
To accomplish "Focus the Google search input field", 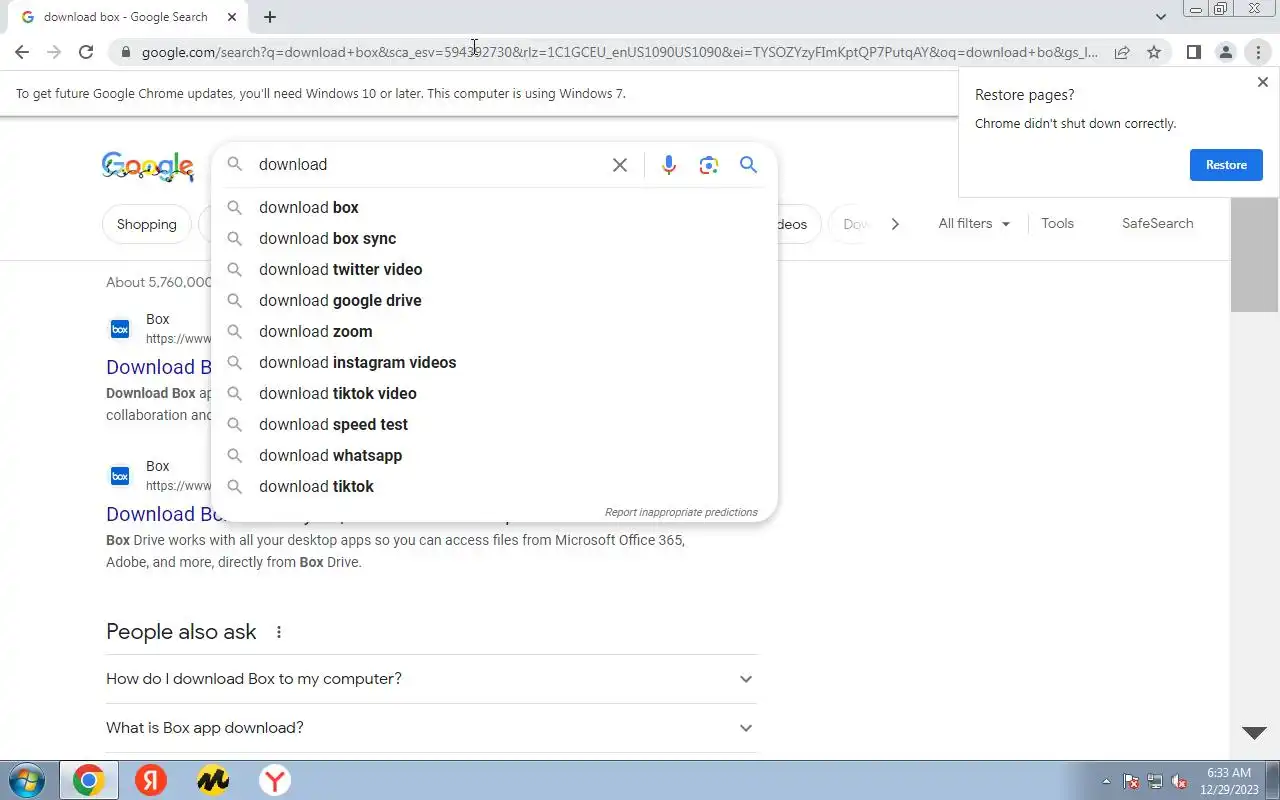I will [x=430, y=165].
